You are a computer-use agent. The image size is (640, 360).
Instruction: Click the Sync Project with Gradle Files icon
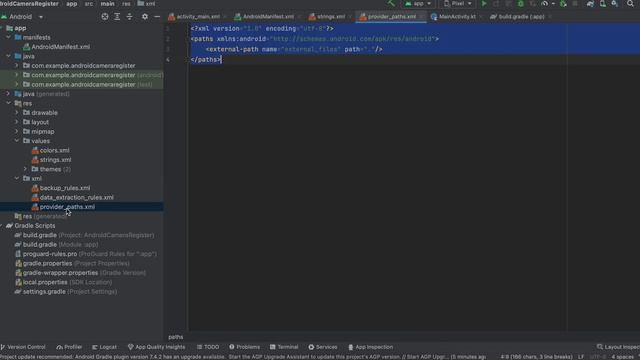(590, 4)
